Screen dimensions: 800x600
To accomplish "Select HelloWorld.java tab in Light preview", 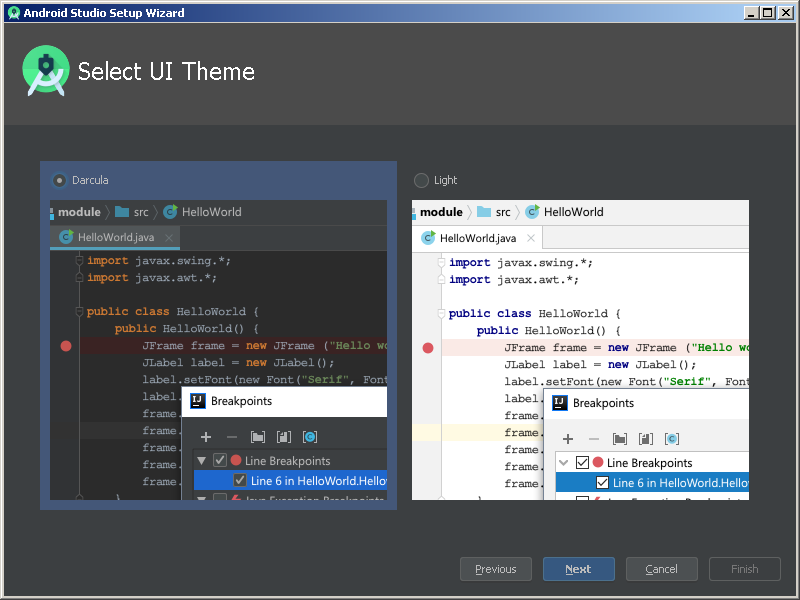I will click(477, 238).
